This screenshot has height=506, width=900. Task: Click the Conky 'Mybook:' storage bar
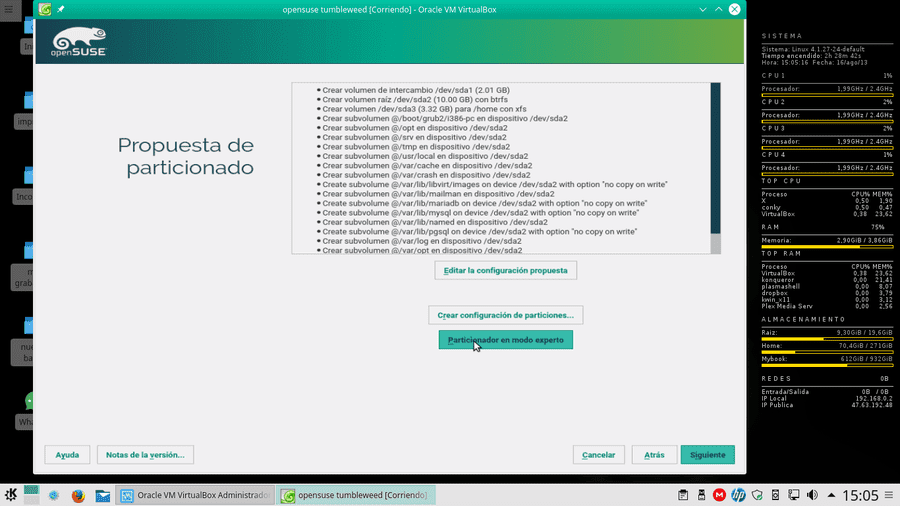[x=827, y=365]
